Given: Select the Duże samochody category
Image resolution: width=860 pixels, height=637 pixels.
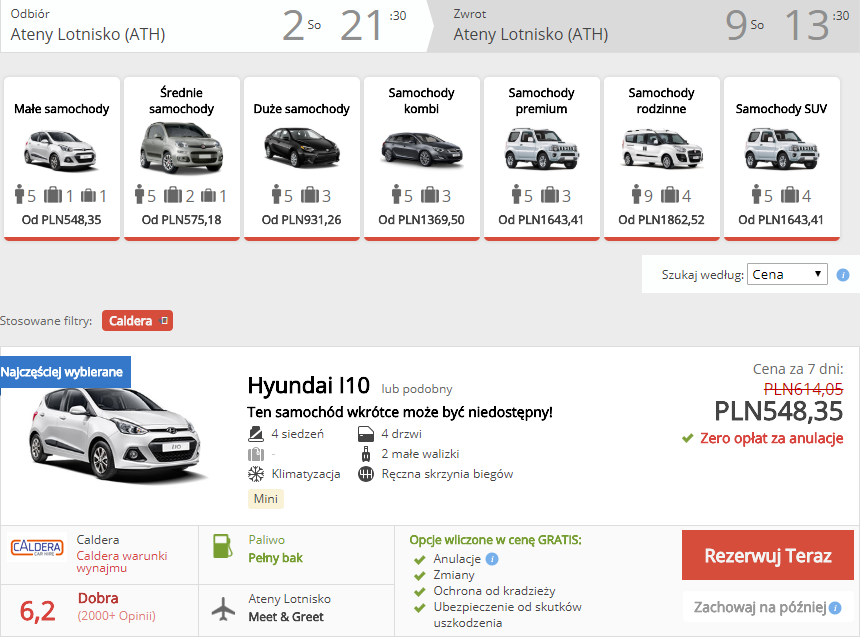Looking at the screenshot, I should click(x=302, y=159).
